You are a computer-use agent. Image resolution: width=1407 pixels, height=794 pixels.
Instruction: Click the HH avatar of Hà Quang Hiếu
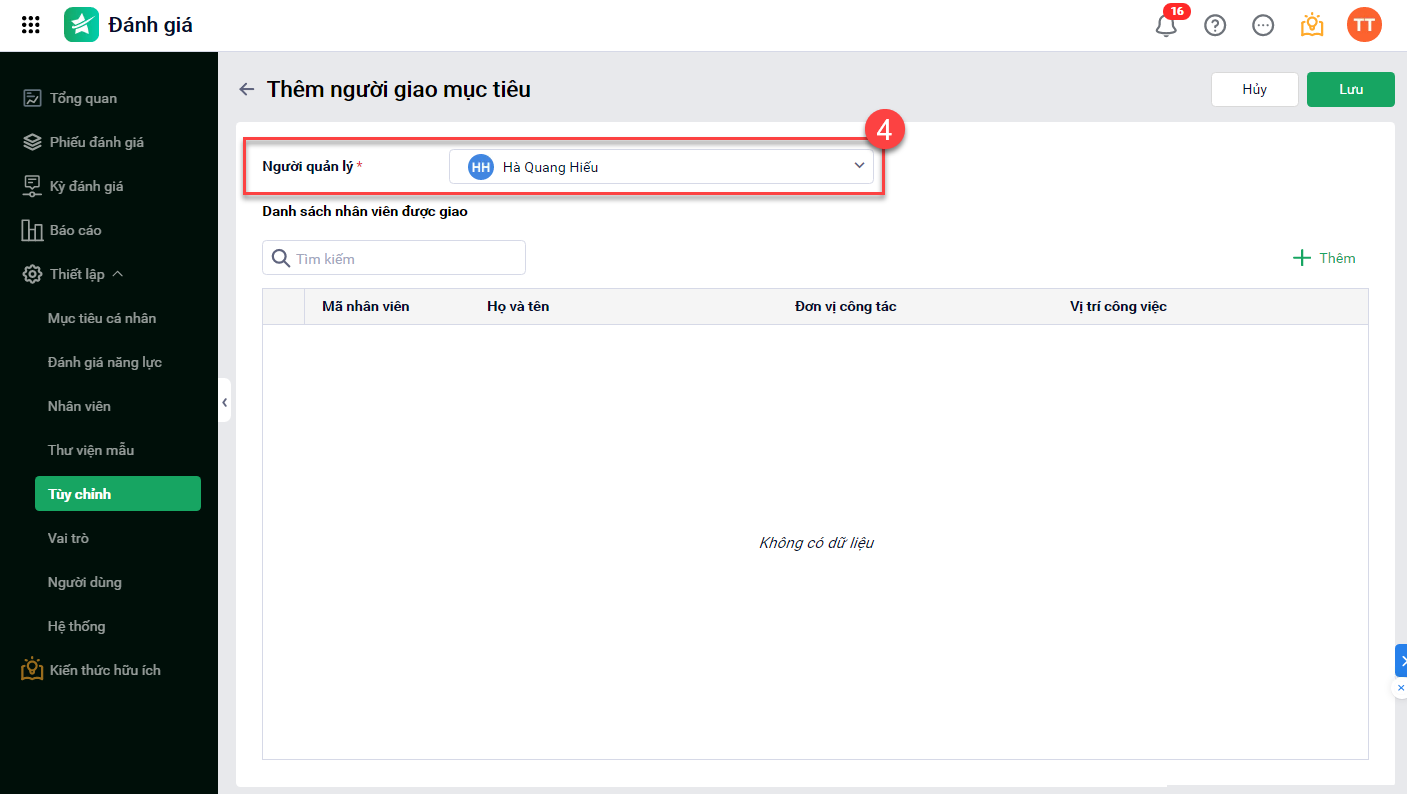[x=481, y=167]
